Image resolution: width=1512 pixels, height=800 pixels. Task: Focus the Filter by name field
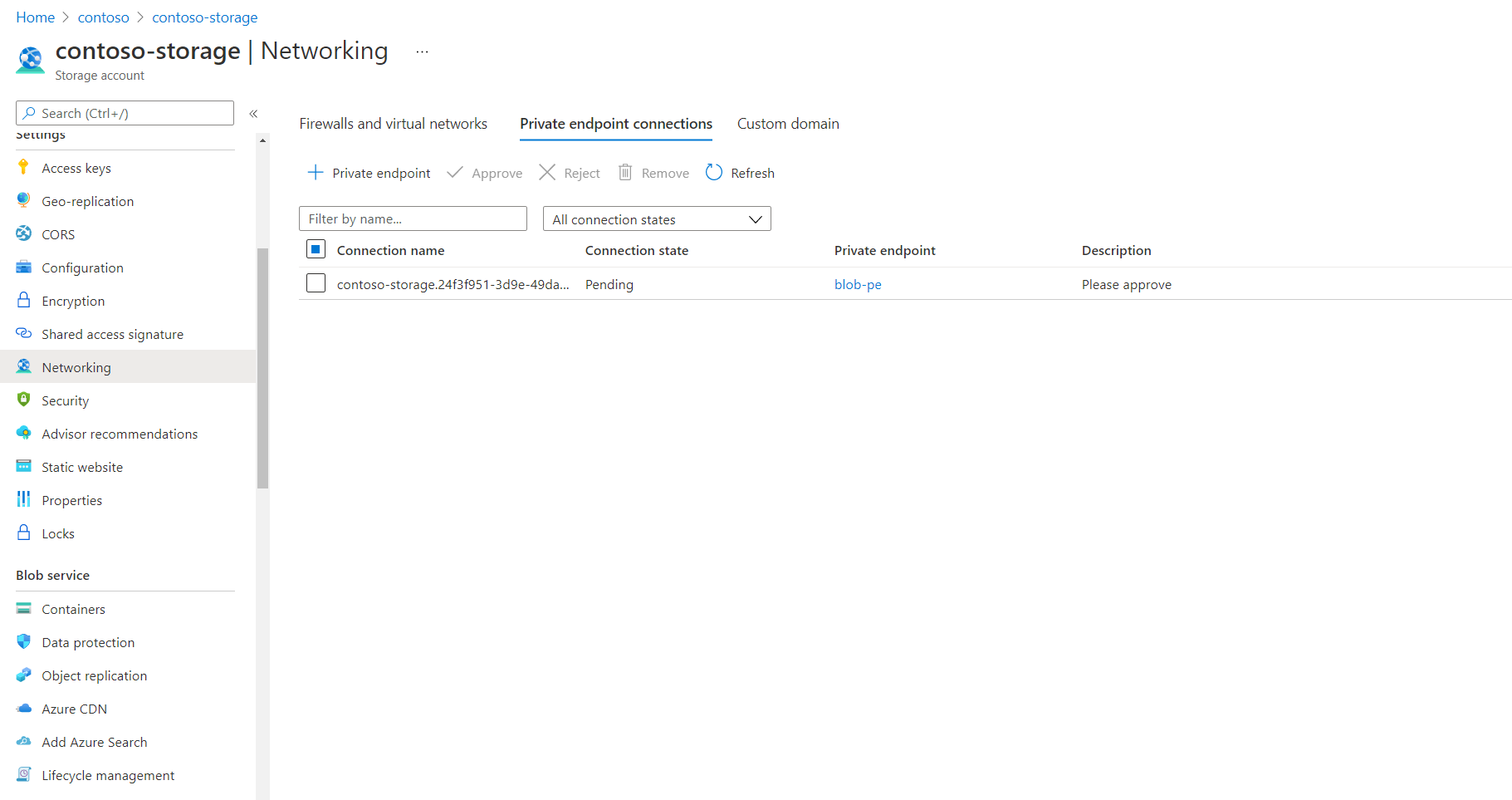(413, 218)
